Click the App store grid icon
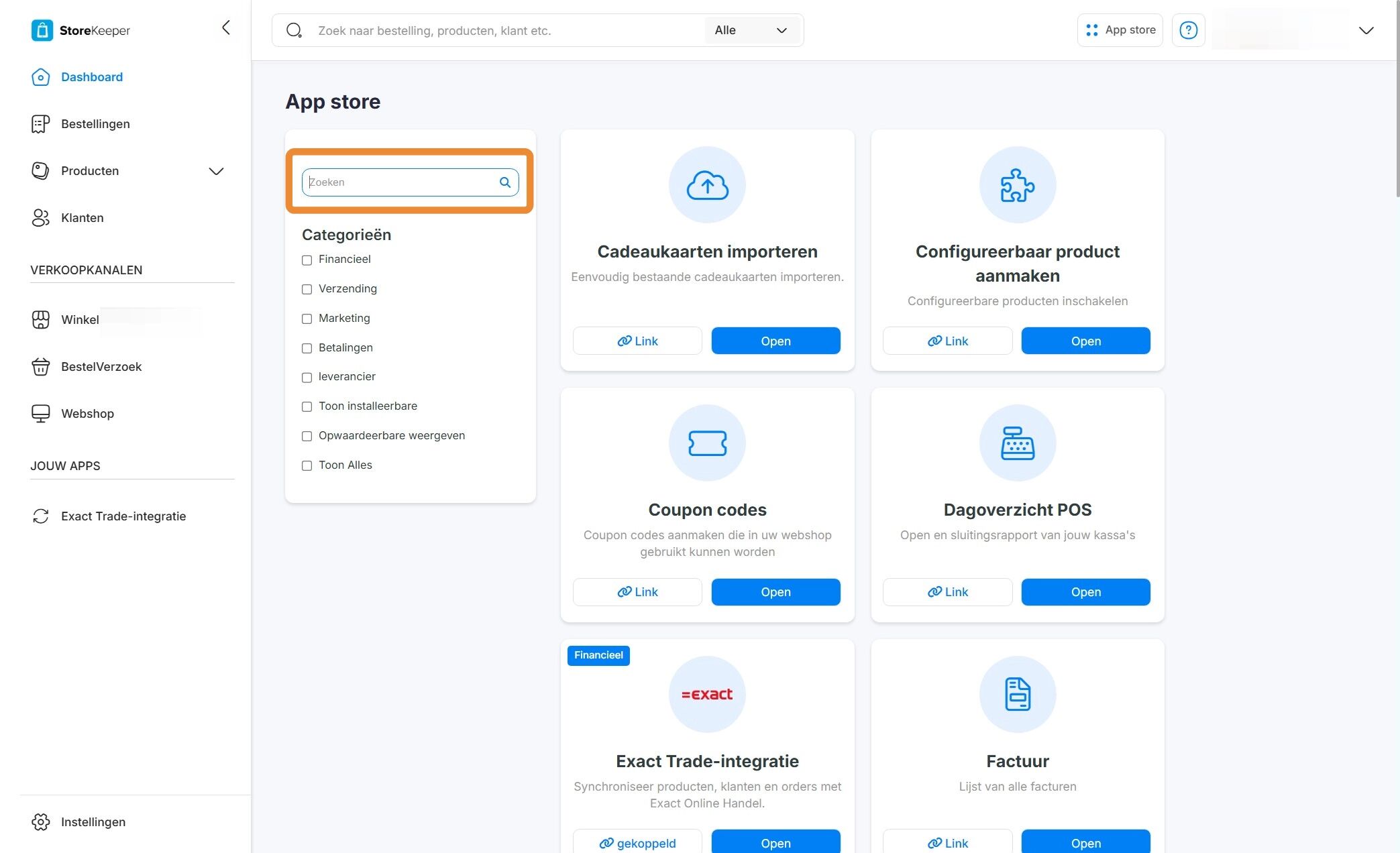The height and width of the screenshot is (853, 1400). 1091,30
